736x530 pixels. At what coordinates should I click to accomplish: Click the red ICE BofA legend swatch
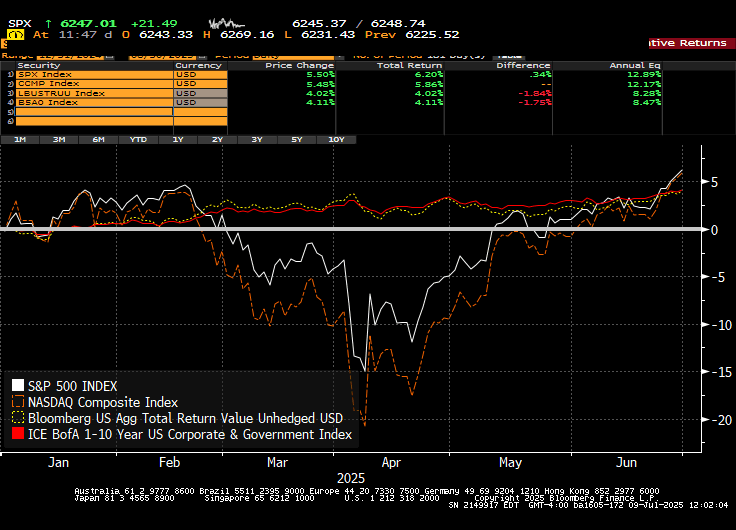coord(18,433)
